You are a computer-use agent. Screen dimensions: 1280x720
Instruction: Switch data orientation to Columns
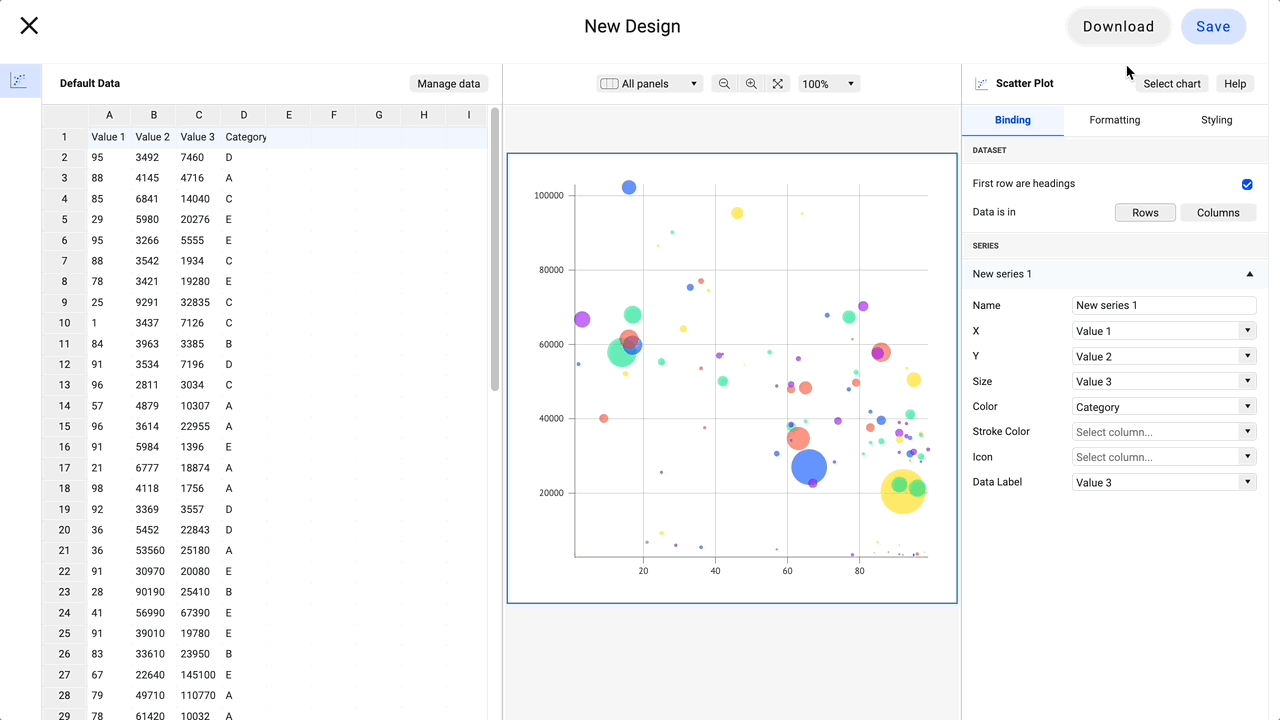pyautogui.click(x=1218, y=212)
